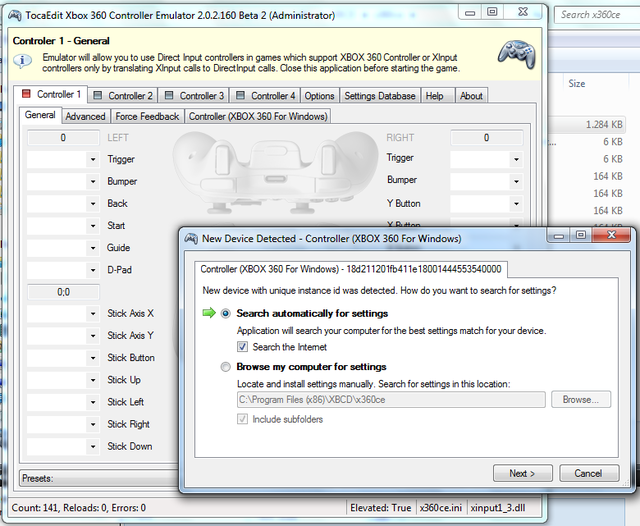
Task: Click the right trigger value field showing 0
Action: click(487, 138)
